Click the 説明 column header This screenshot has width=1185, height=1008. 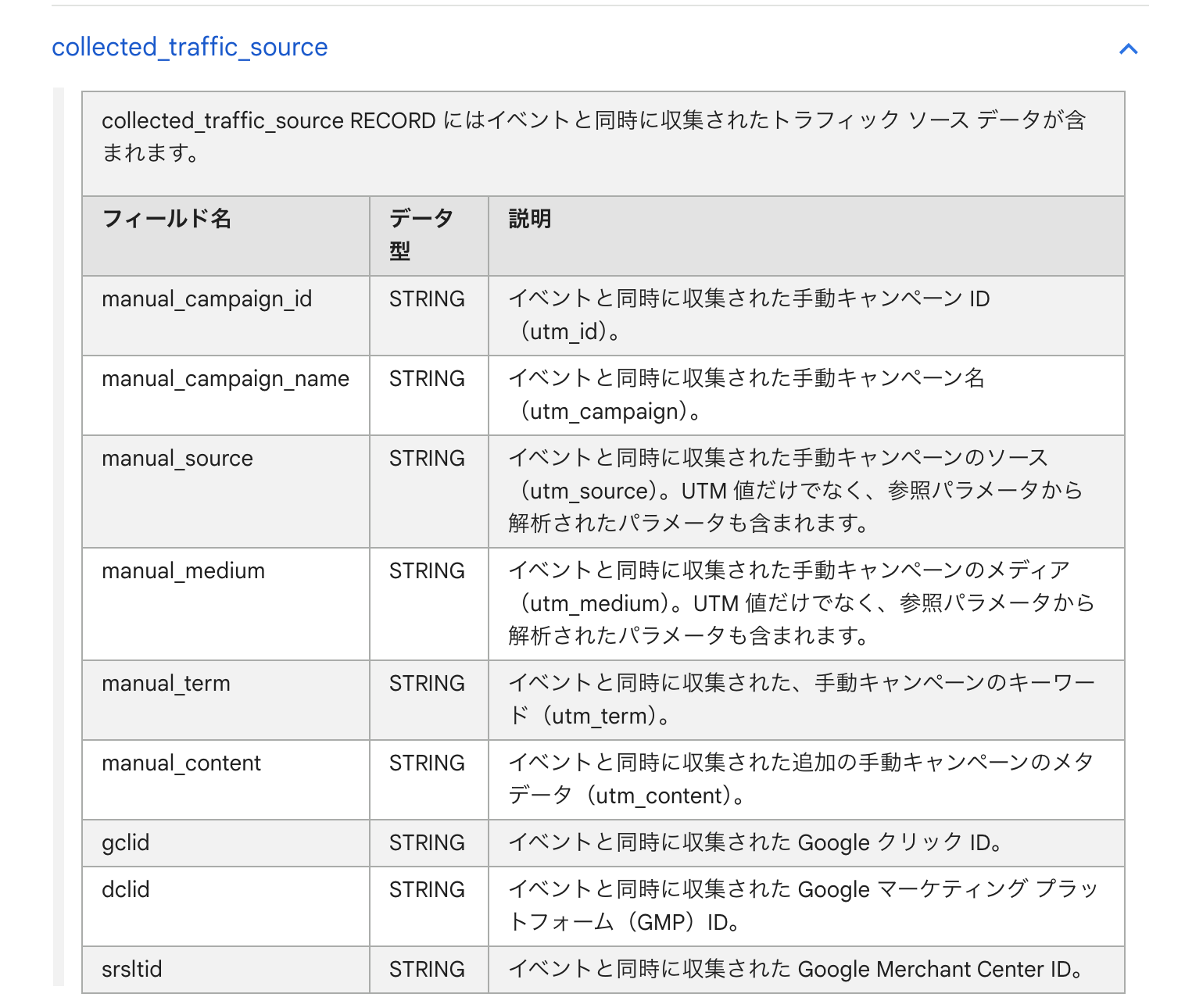530,219
